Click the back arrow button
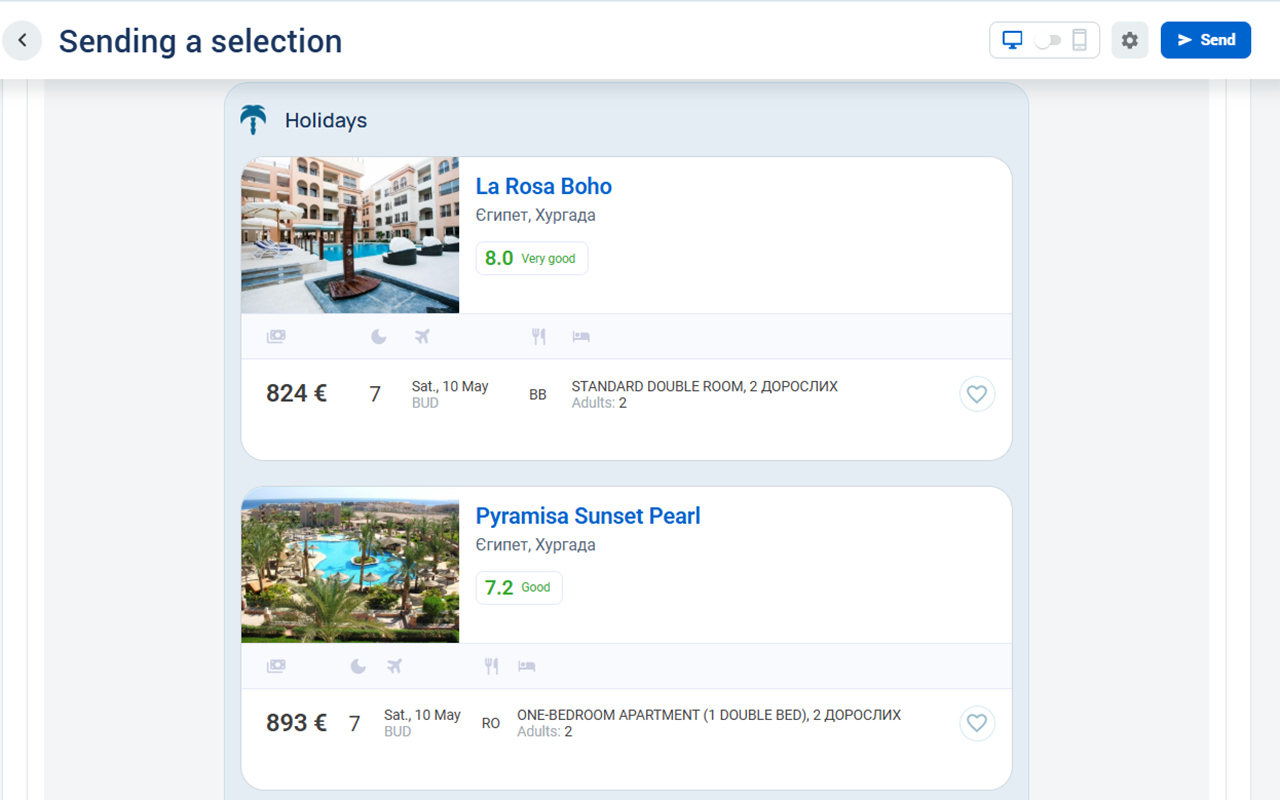 [x=22, y=41]
